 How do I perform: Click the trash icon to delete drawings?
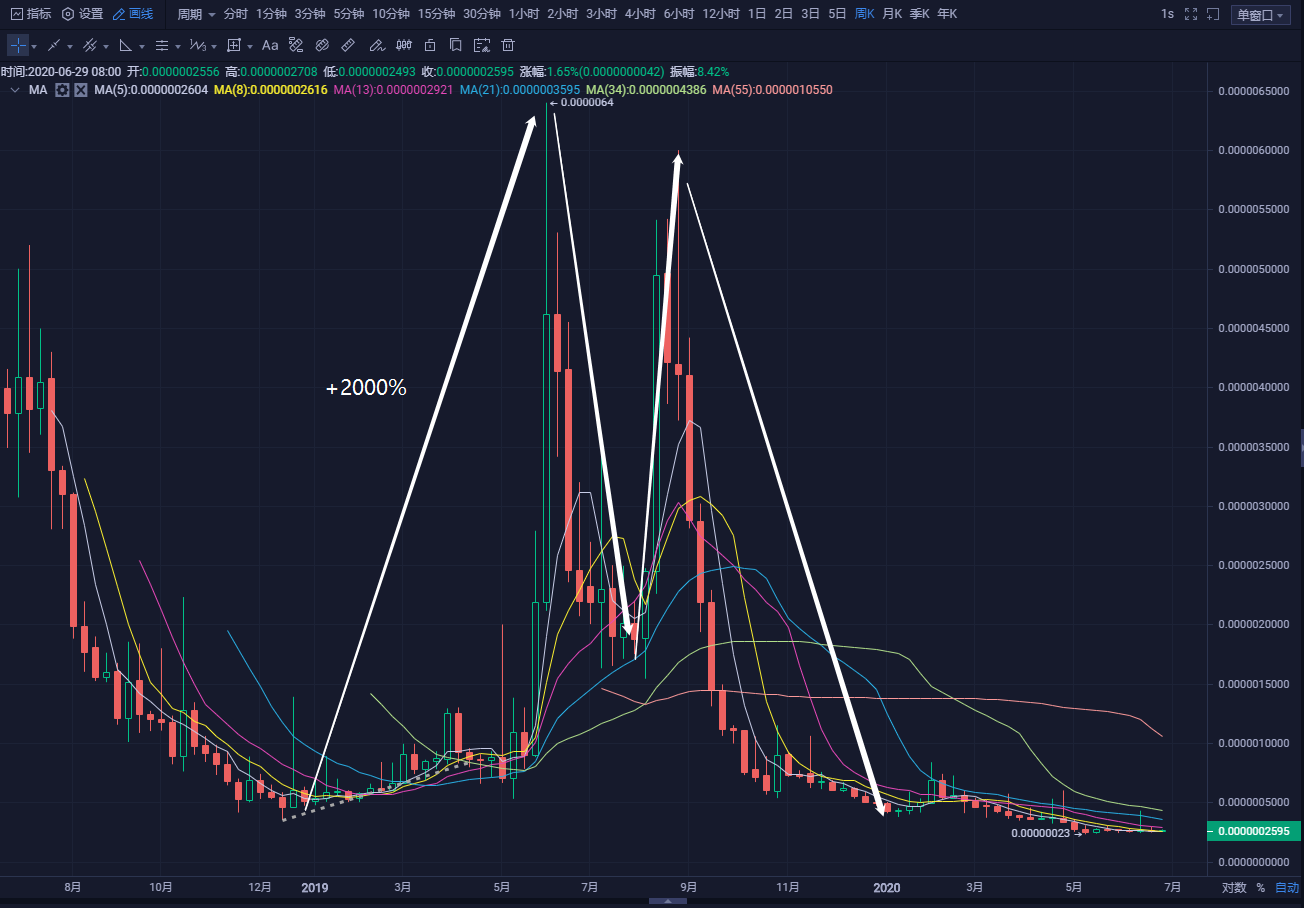tap(508, 45)
